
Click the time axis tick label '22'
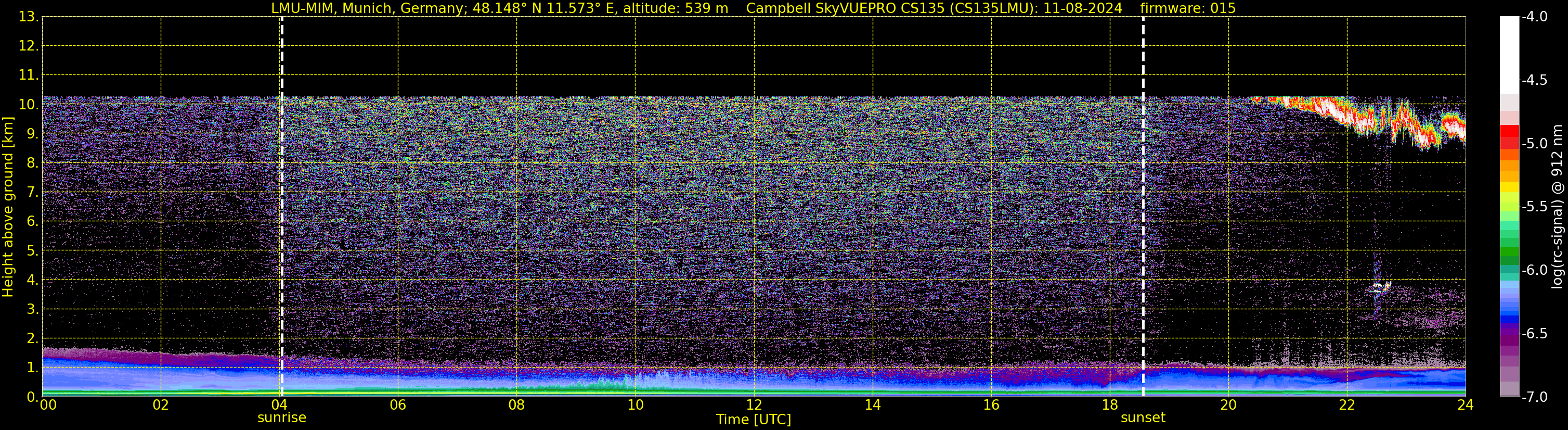[1347, 405]
